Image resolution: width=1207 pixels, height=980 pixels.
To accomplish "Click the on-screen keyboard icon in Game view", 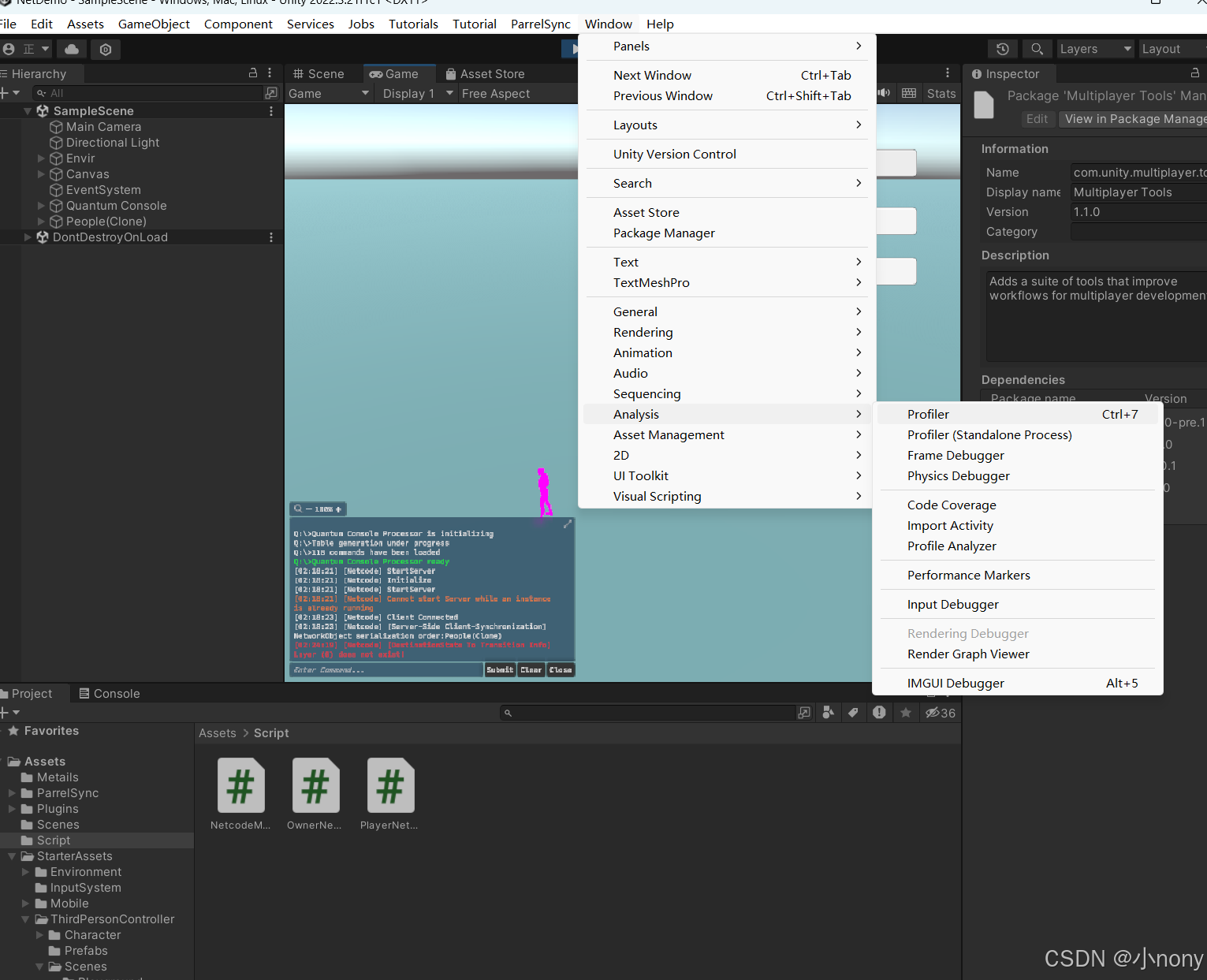I will coord(909,92).
